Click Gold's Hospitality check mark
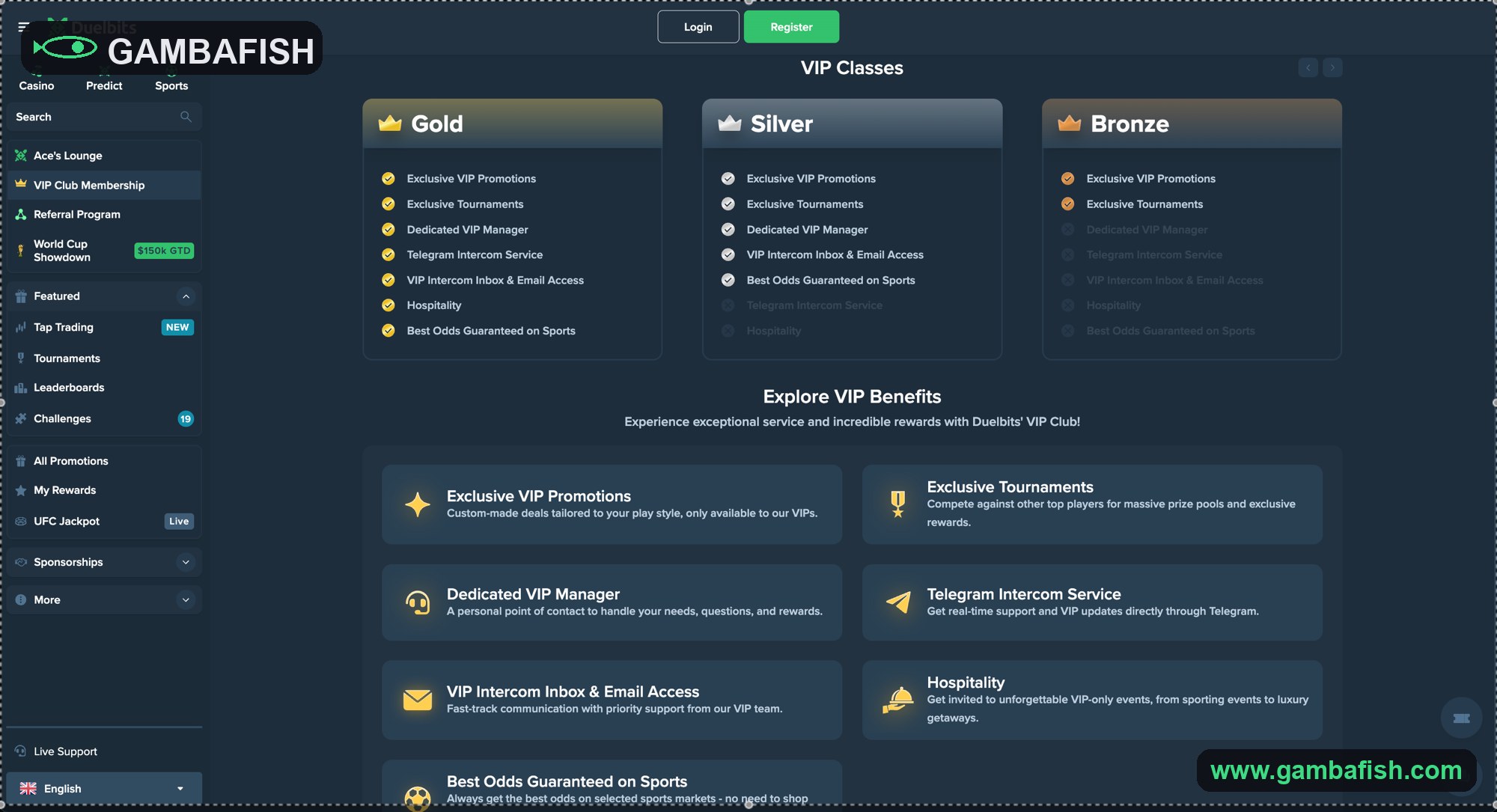 388,305
